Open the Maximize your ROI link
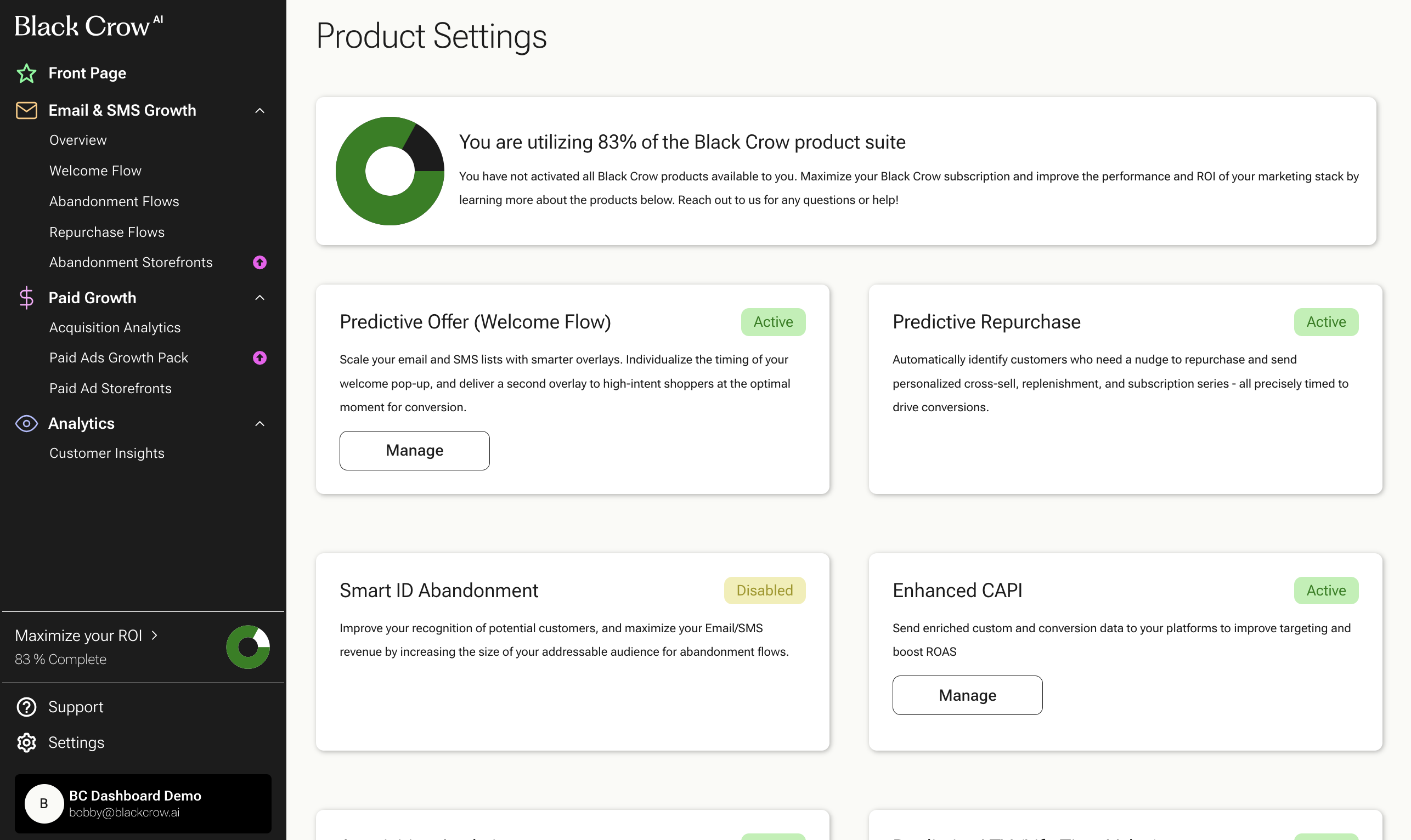The height and width of the screenshot is (840, 1411). pos(86,635)
